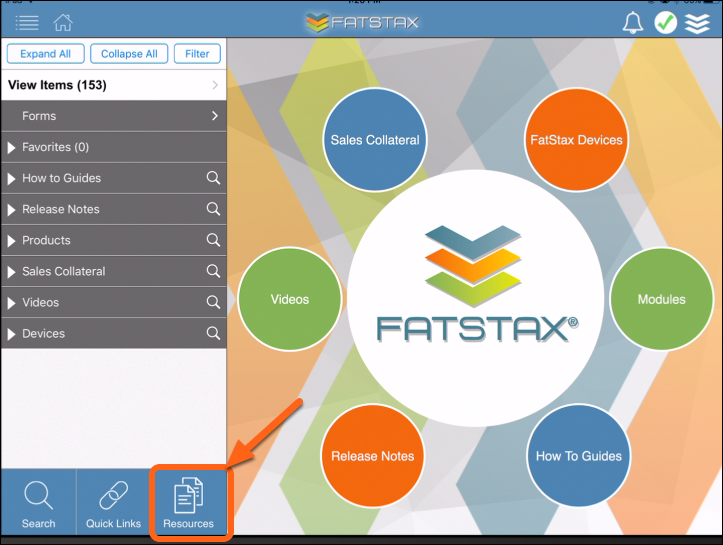Click the green checkmark sync status icon
Viewport: 723px width, 545px height.
click(x=665, y=22)
